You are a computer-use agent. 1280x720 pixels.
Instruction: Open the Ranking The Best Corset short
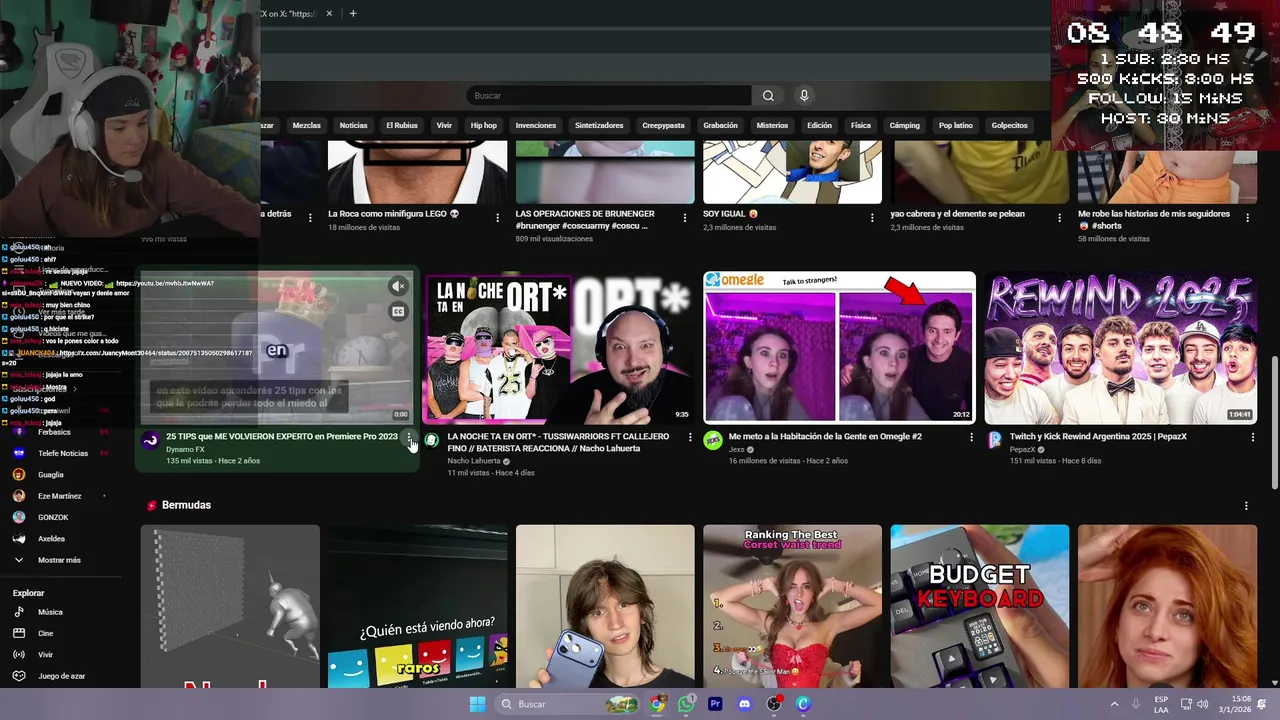click(x=792, y=606)
